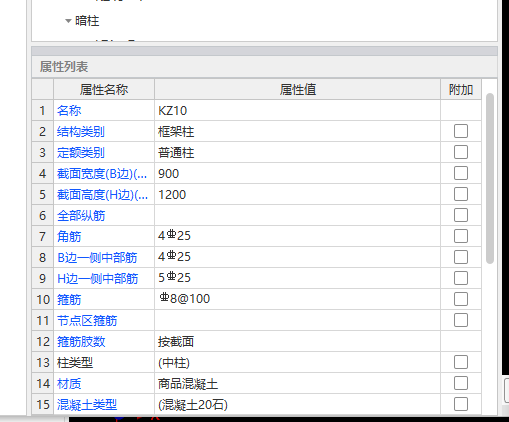Open the 普通柱 quota type value
The image size is (509, 422).
[298, 152]
